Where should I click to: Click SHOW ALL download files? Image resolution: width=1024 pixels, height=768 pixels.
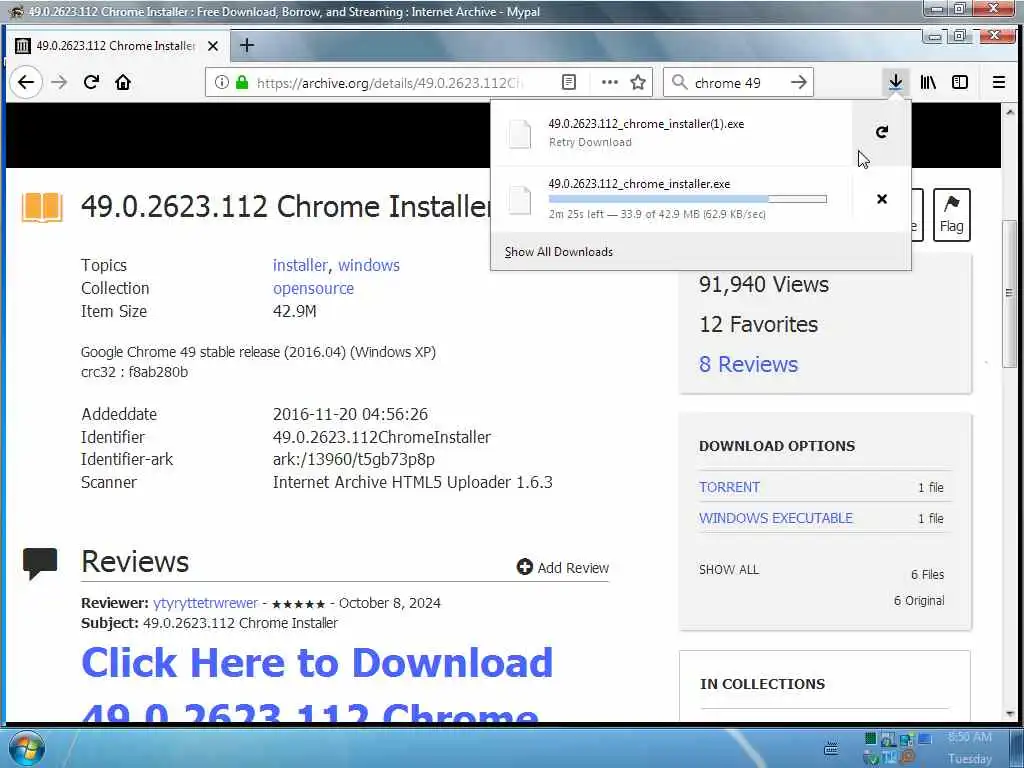click(729, 569)
